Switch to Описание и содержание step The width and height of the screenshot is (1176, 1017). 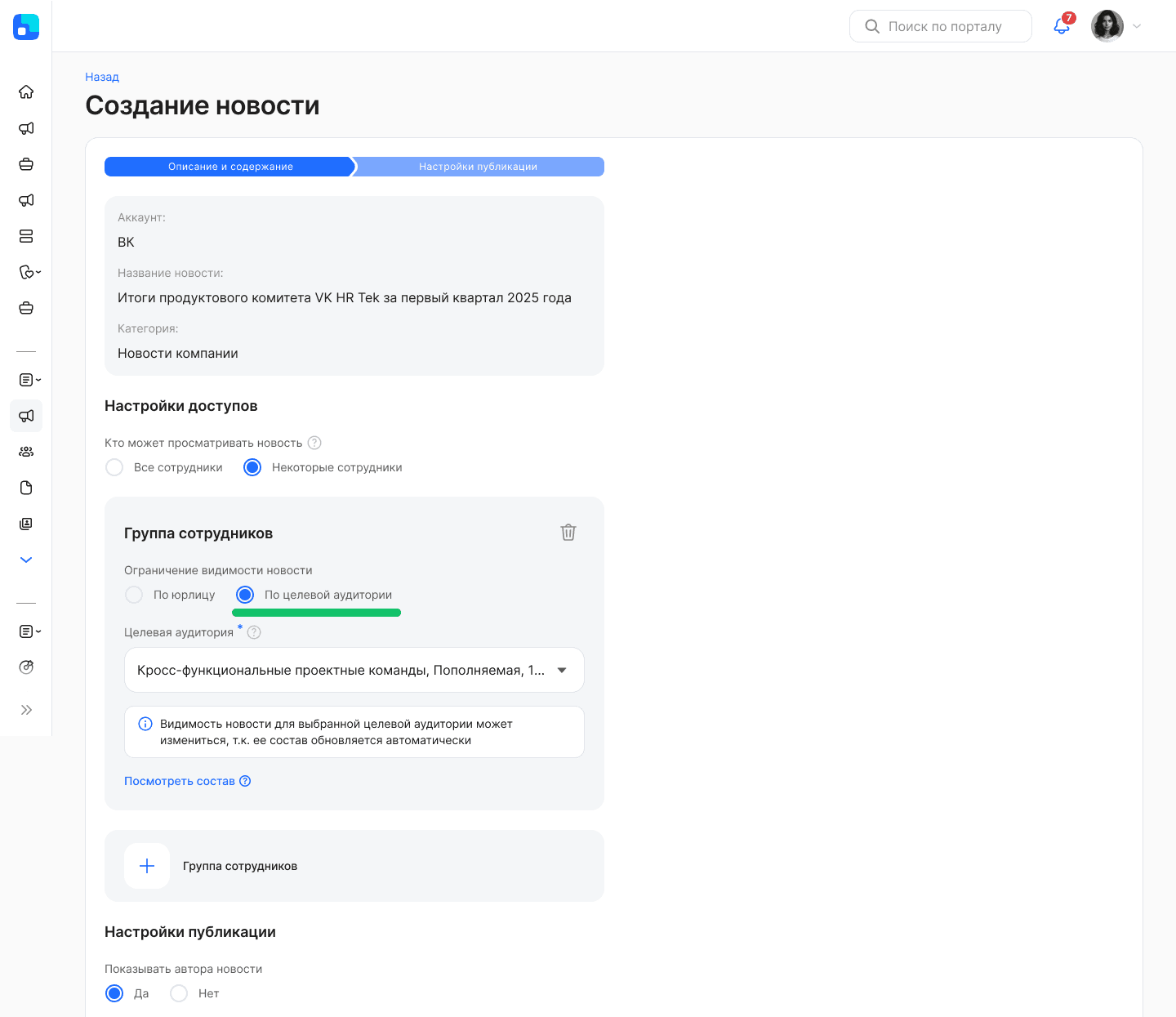click(x=230, y=167)
